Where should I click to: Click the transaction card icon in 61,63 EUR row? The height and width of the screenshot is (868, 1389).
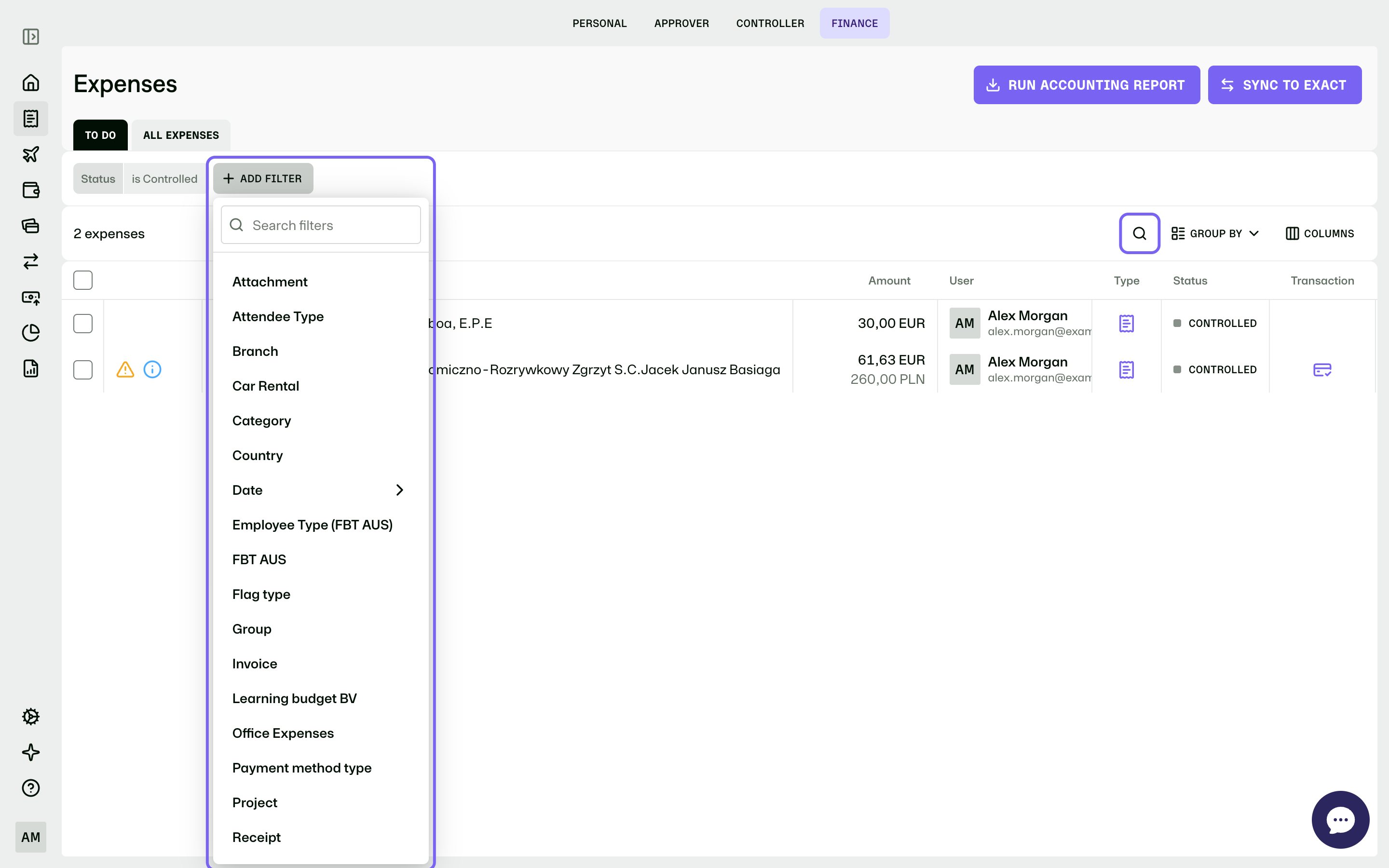[x=1322, y=370]
